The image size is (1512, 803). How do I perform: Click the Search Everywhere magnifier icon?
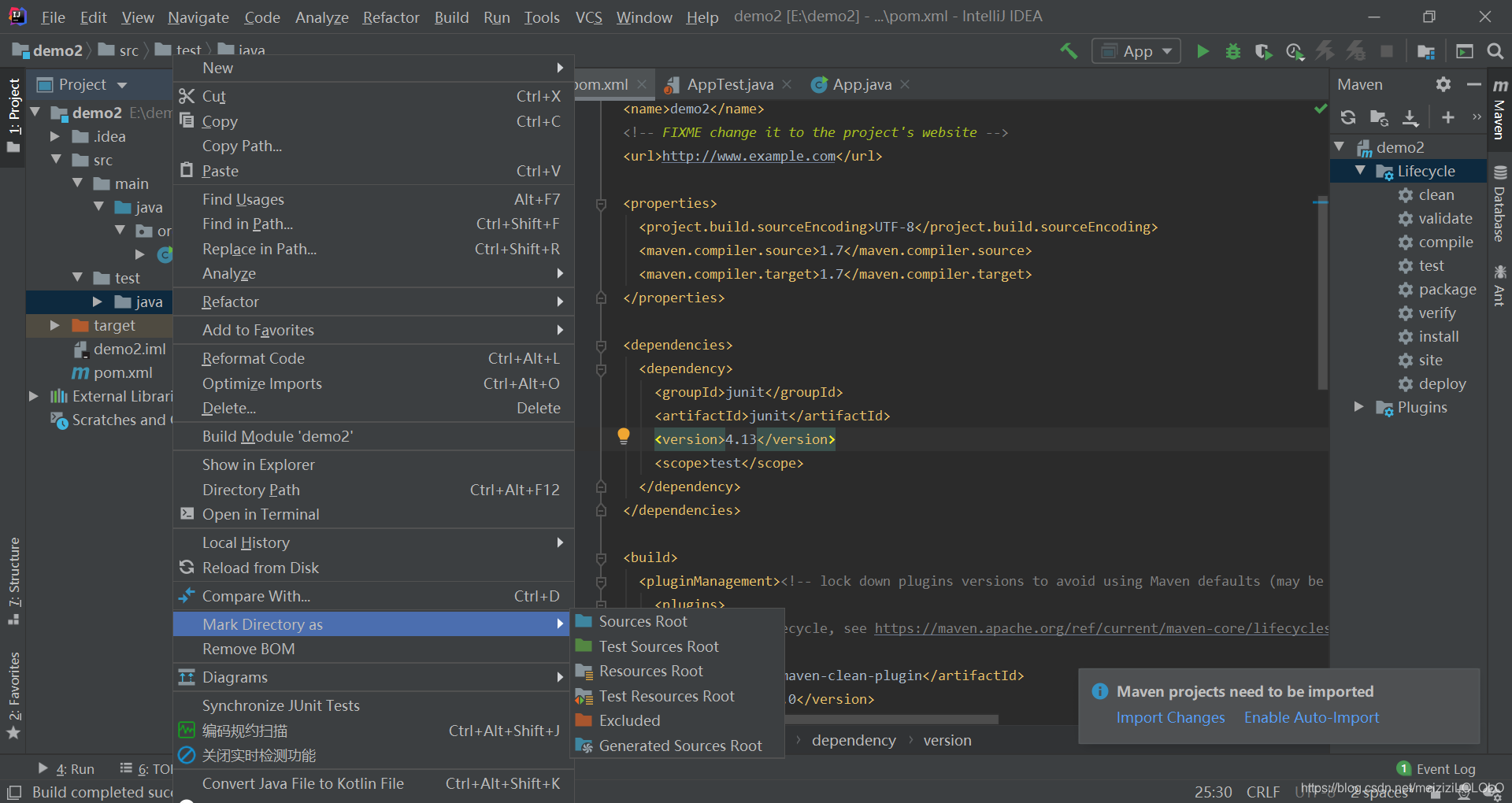point(1495,51)
